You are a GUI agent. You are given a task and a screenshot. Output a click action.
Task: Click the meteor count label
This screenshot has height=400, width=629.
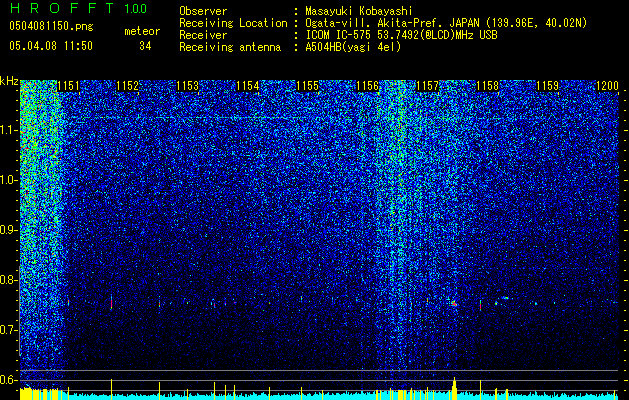click(x=142, y=31)
